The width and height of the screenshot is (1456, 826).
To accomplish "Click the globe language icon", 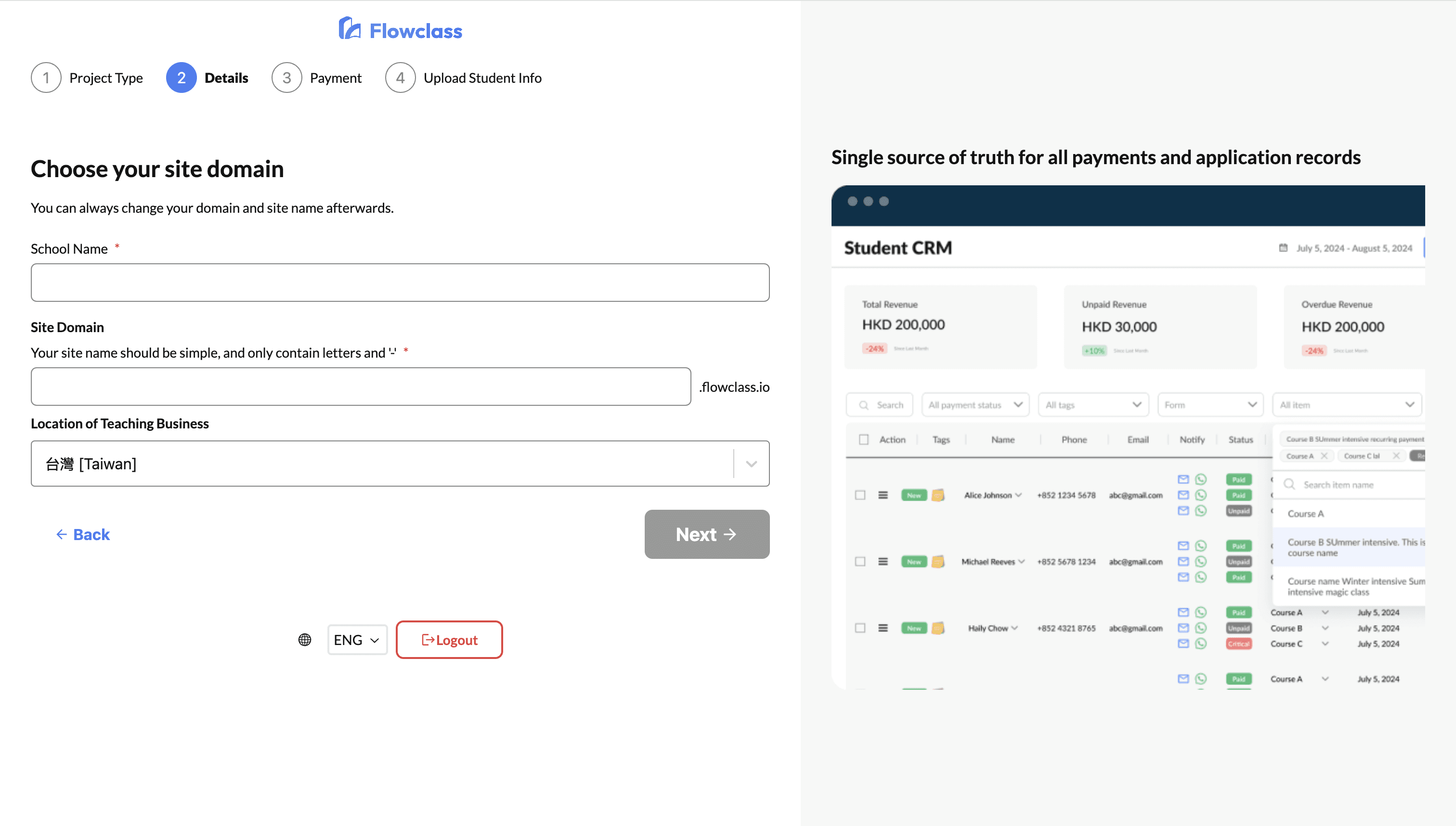I will (x=305, y=640).
